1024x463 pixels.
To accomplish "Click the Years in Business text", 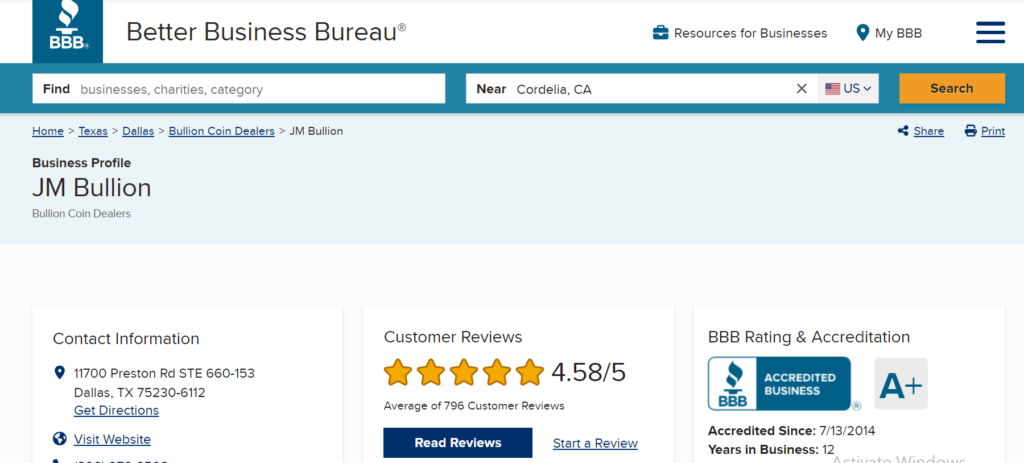I will (771, 449).
